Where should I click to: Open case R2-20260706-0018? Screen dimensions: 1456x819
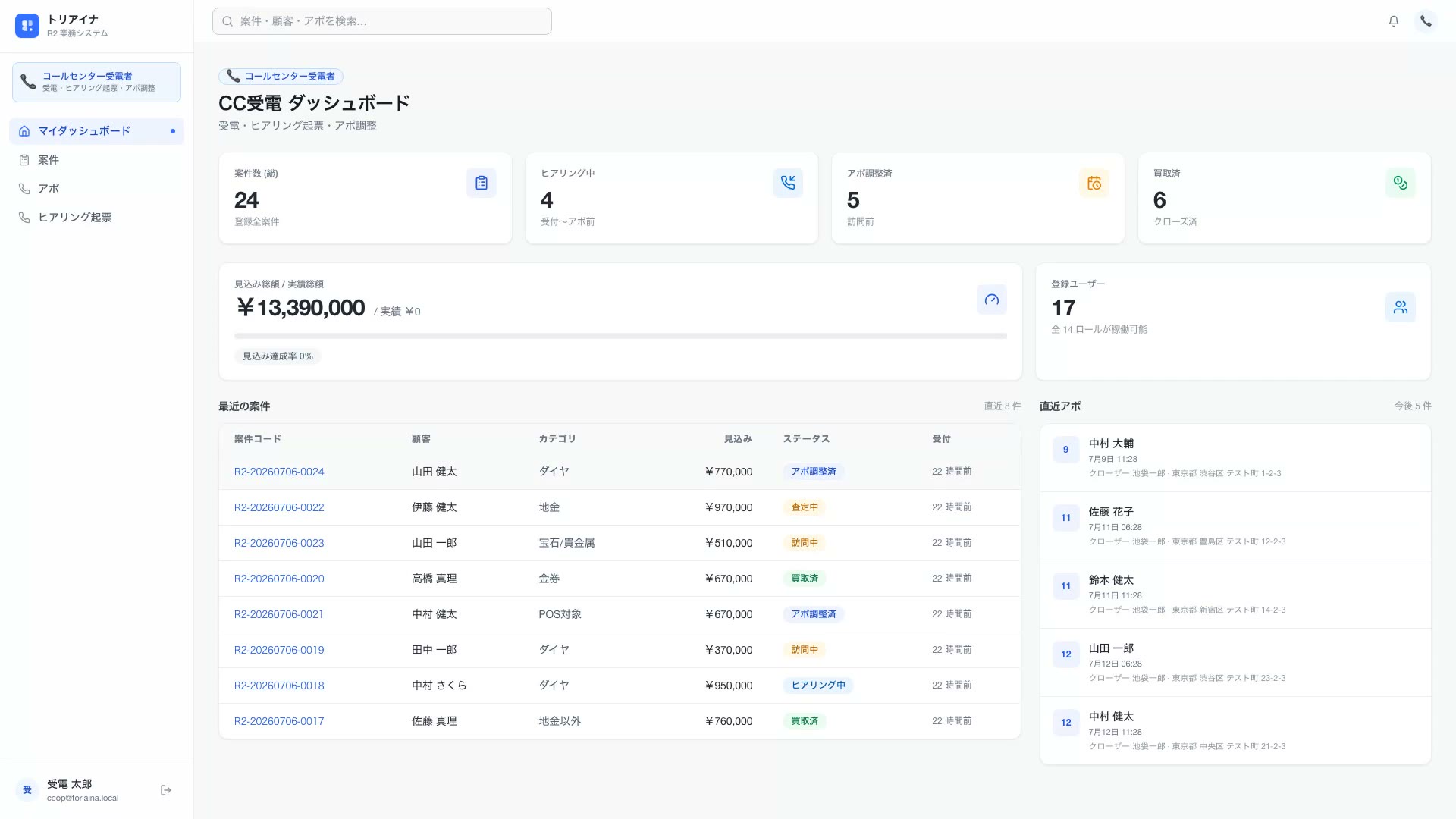click(x=279, y=686)
